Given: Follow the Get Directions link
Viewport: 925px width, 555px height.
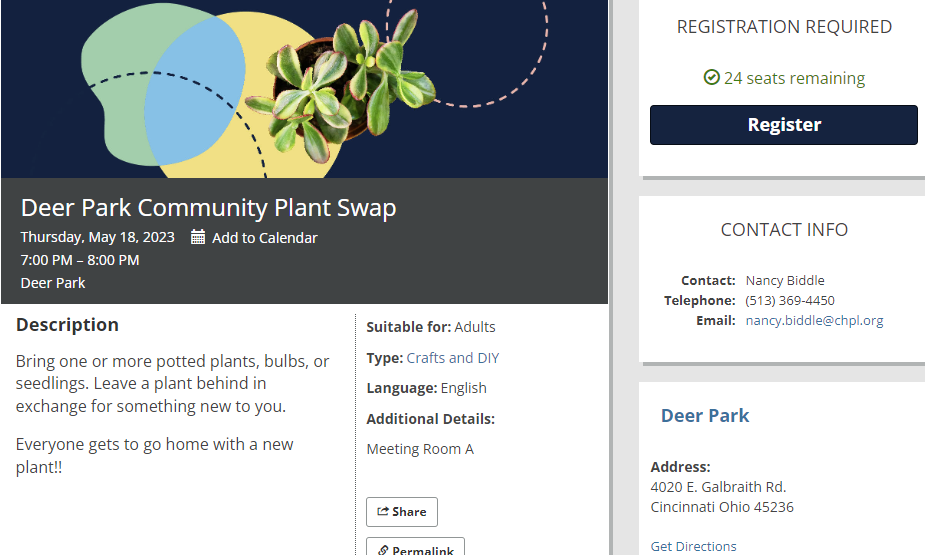Looking at the screenshot, I should click(693, 546).
